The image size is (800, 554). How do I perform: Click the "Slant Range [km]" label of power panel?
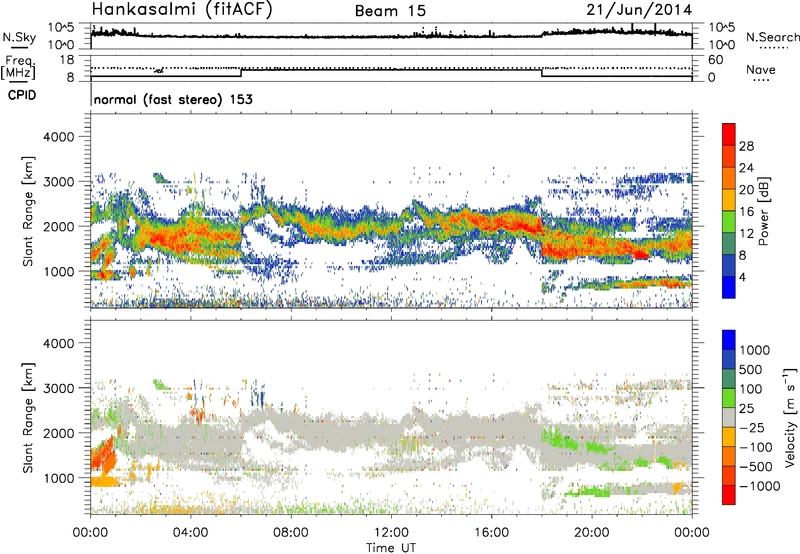28,211
